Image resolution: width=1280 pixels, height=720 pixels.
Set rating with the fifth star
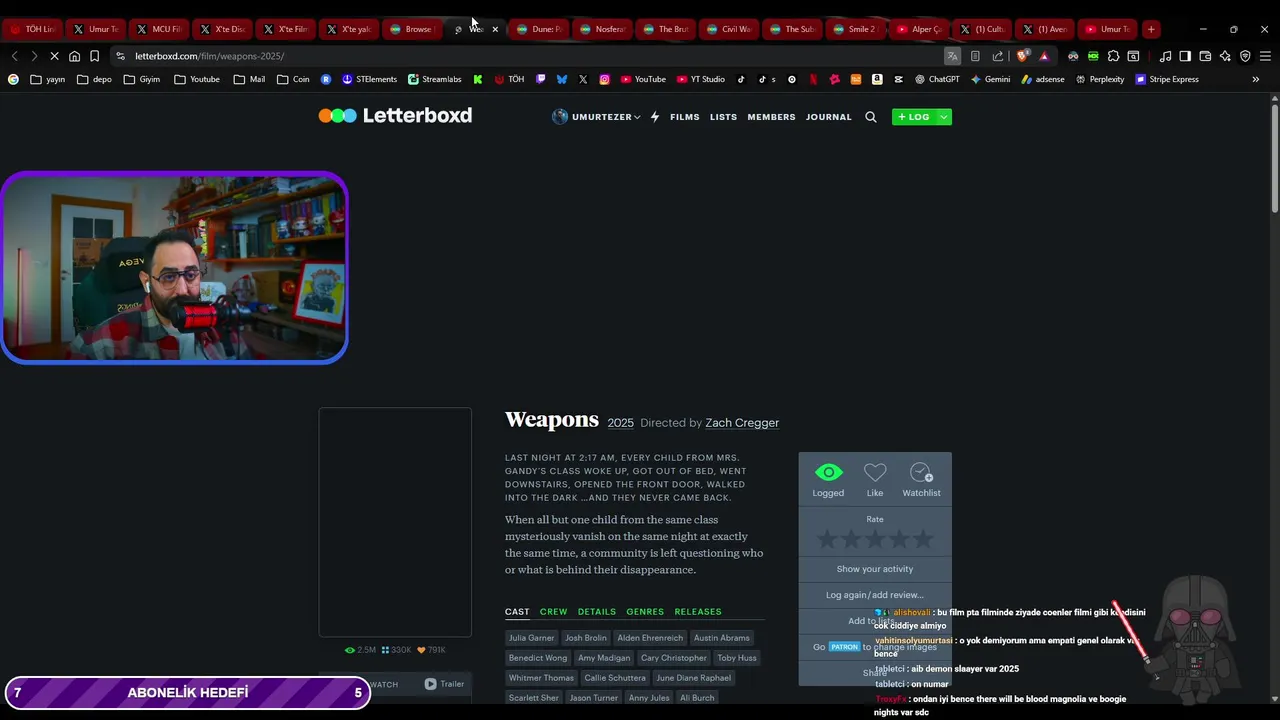923,540
